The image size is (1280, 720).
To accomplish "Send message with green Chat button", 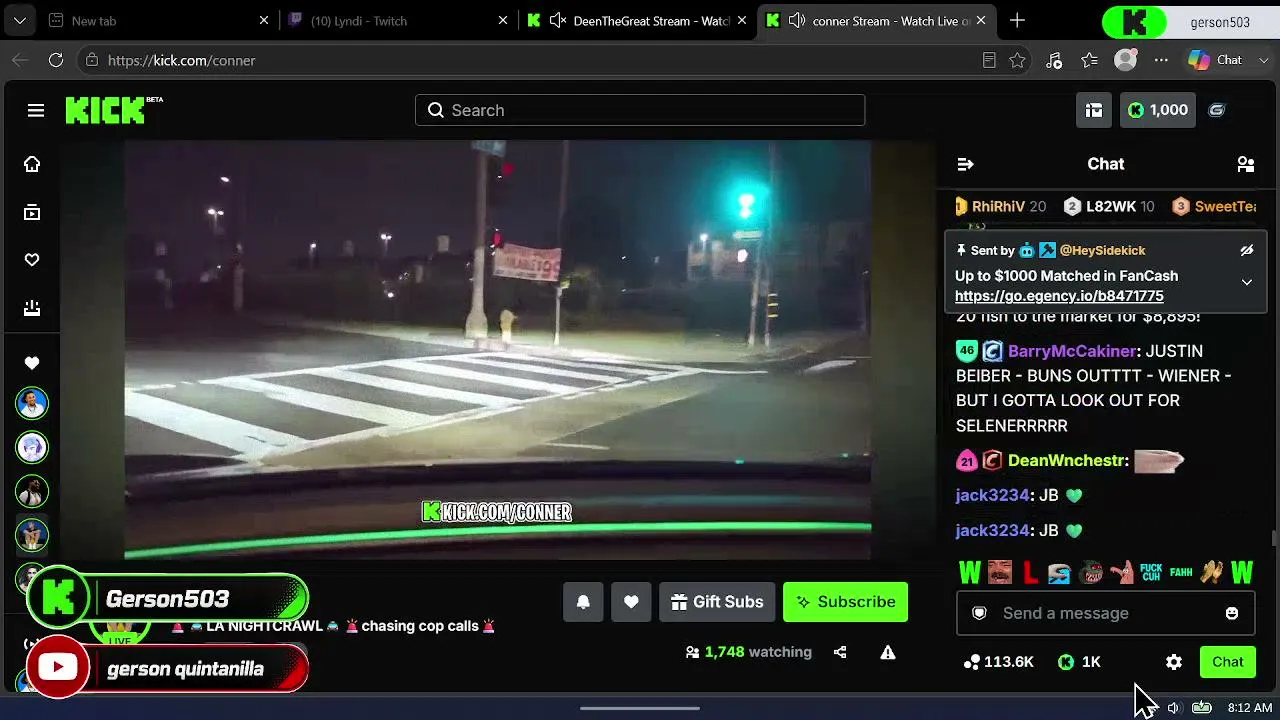I will point(1228,662).
